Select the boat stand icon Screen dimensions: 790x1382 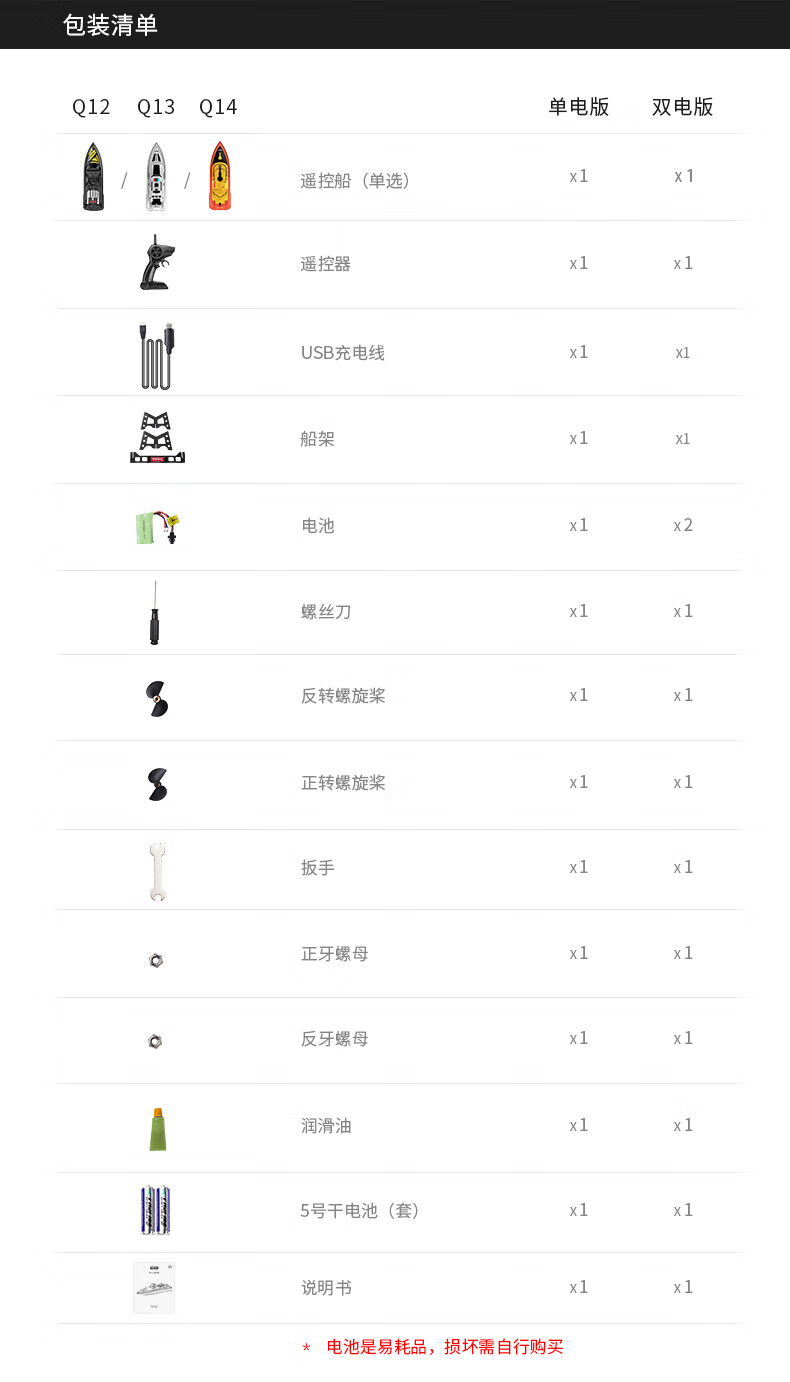(157, 438)
